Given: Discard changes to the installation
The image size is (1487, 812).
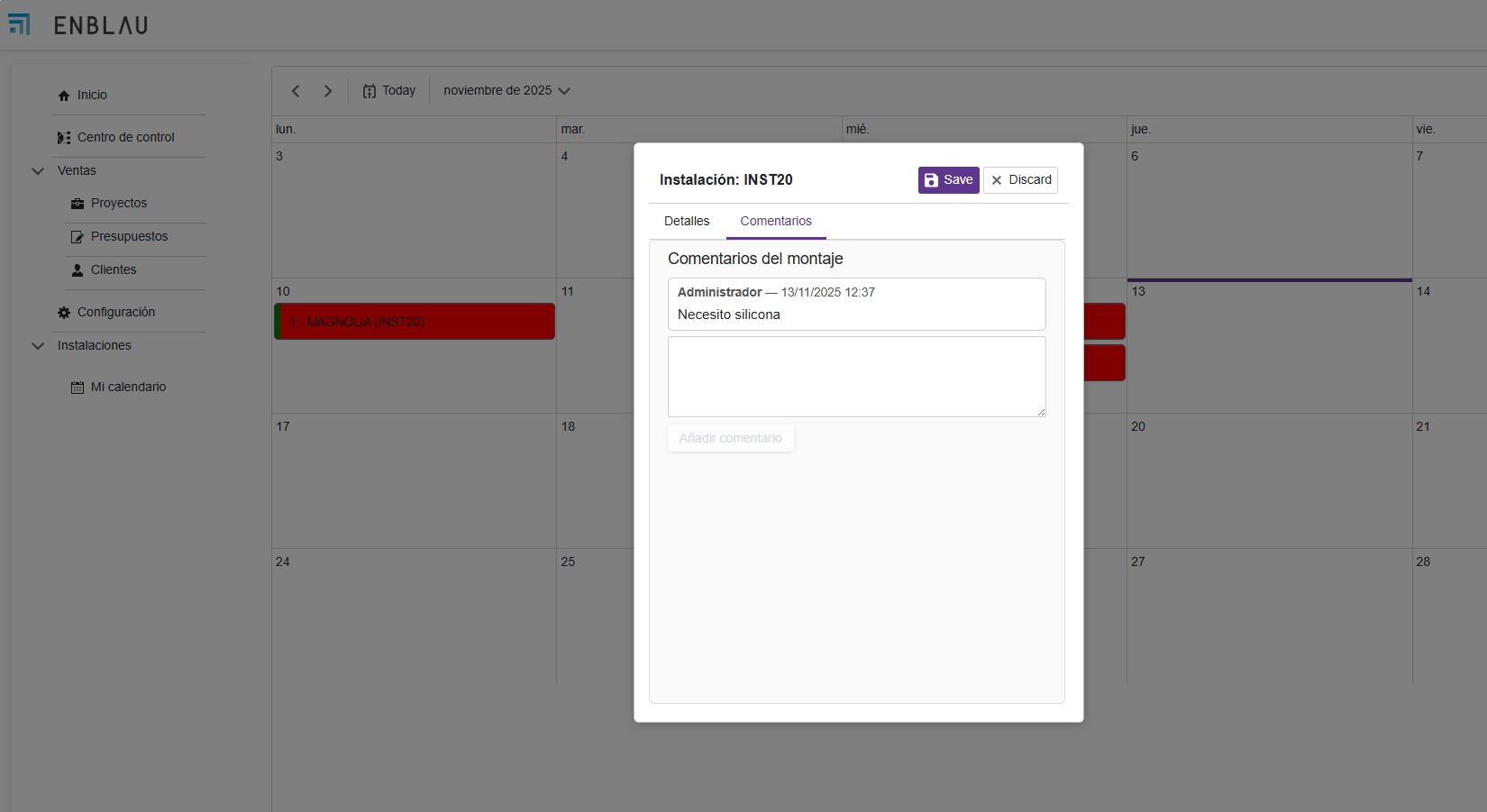Looking at the screenshot, I should tap(1020, 180).
